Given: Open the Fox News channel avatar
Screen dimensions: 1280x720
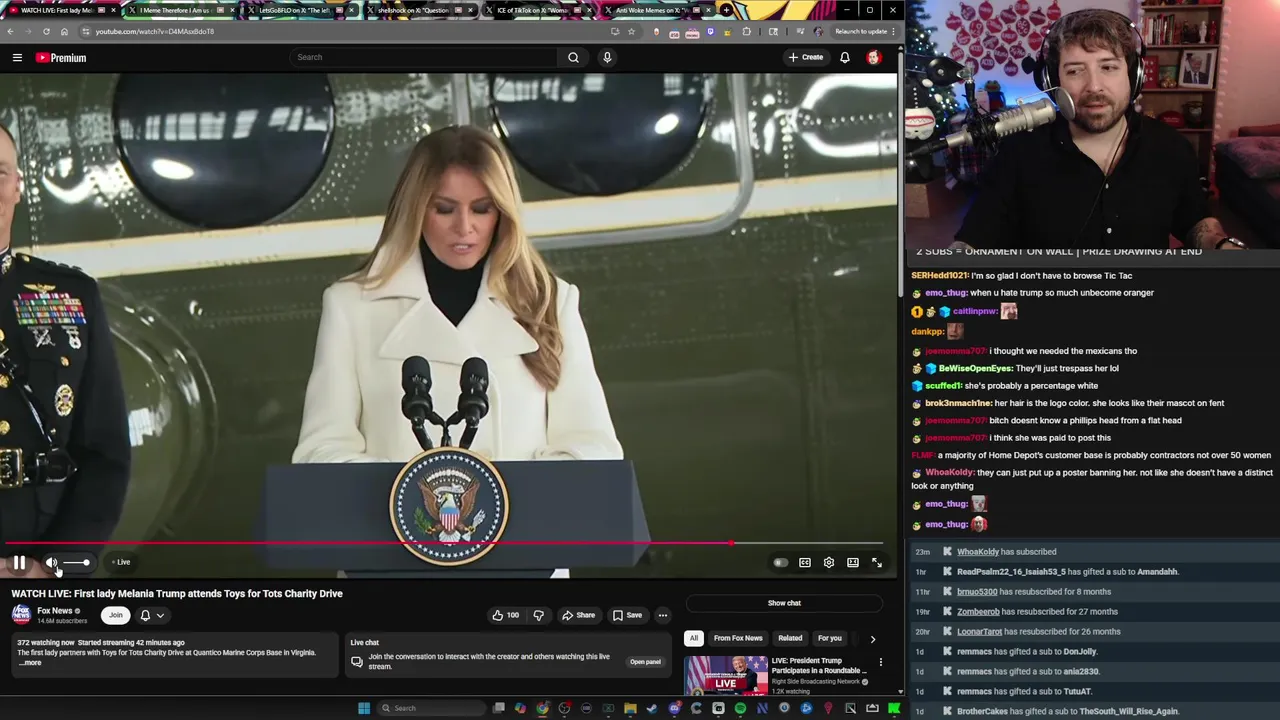Looking at the screenshot, I should point(21,615).
